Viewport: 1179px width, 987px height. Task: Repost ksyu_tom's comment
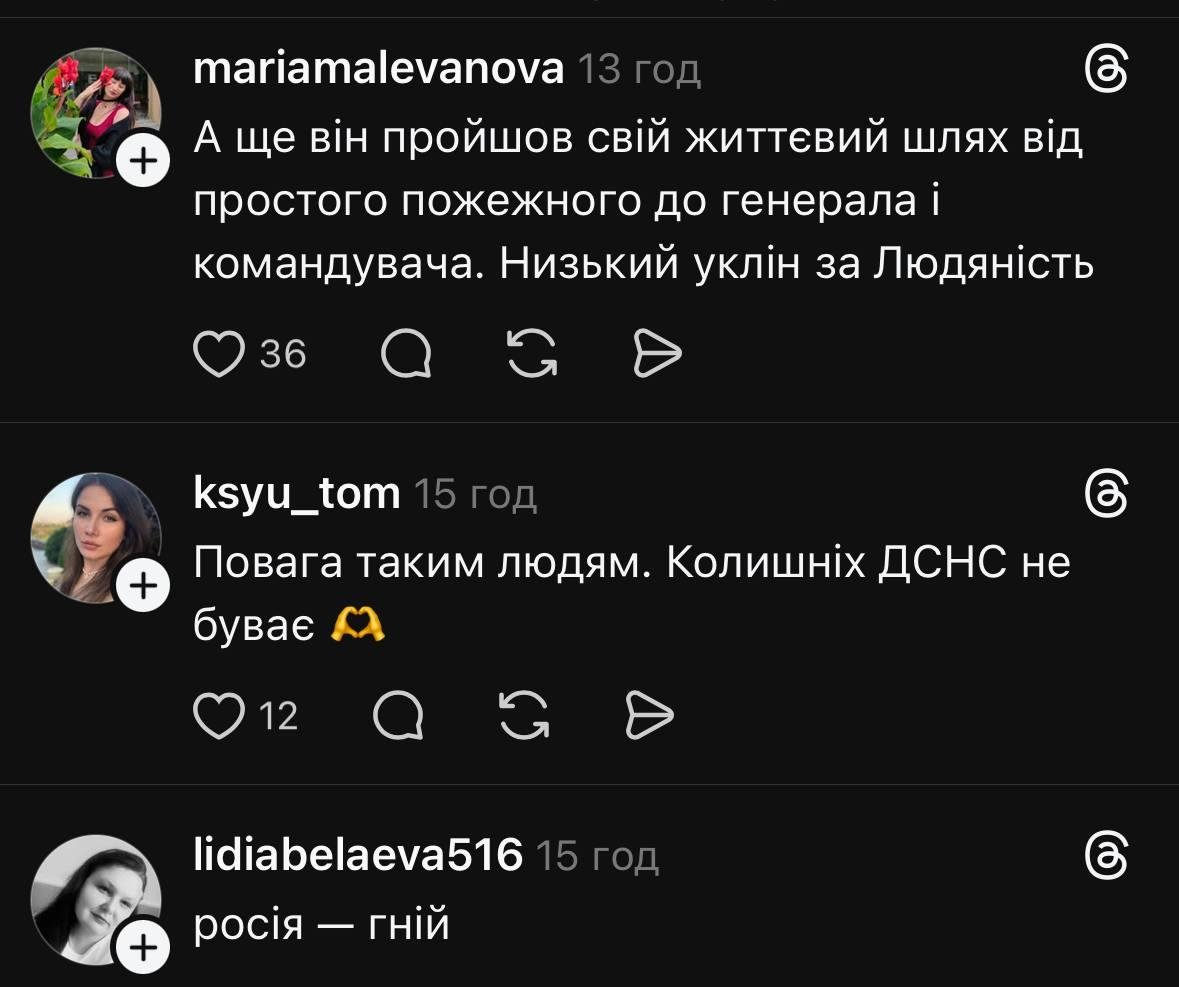(524, 716)
